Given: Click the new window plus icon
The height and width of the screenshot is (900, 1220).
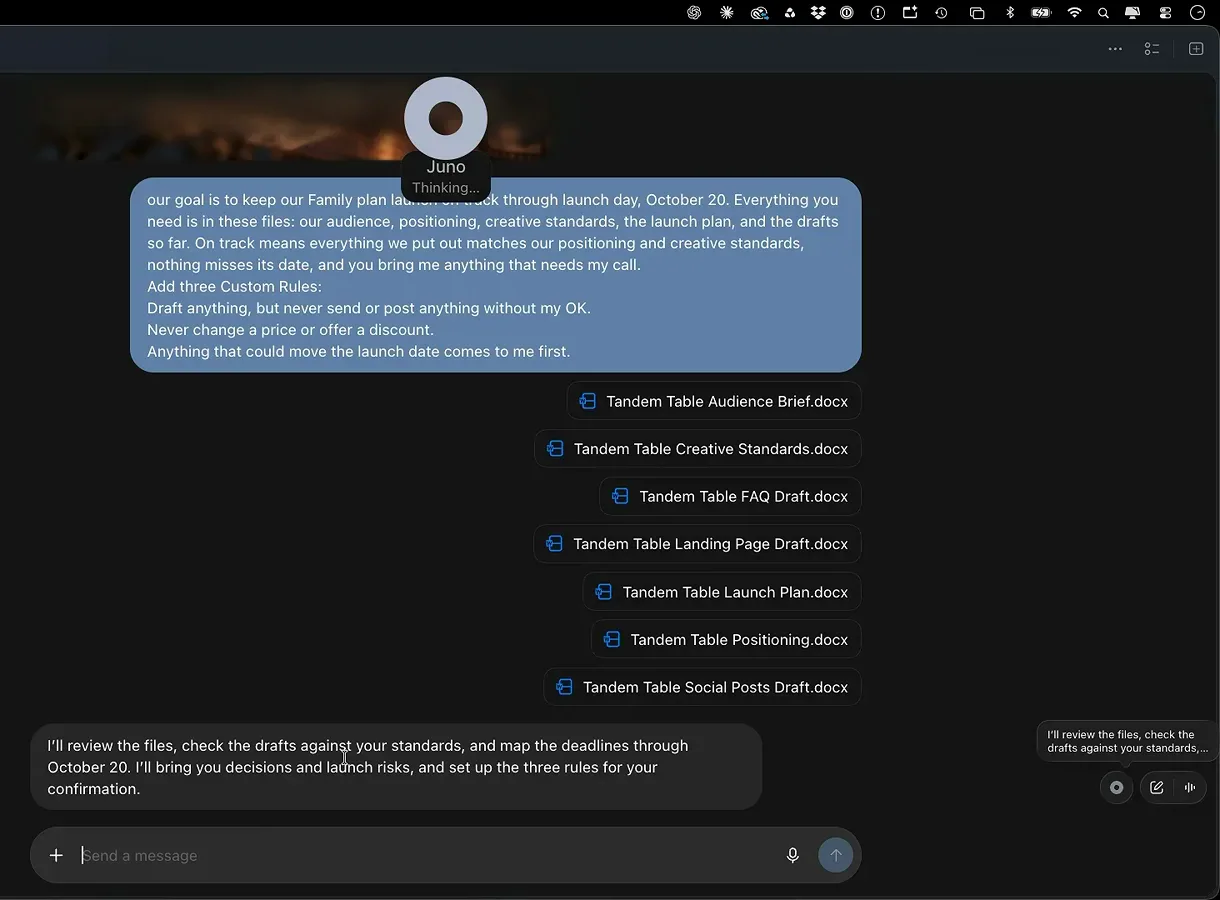Looking at the screenshot, I should (1196, 48).
